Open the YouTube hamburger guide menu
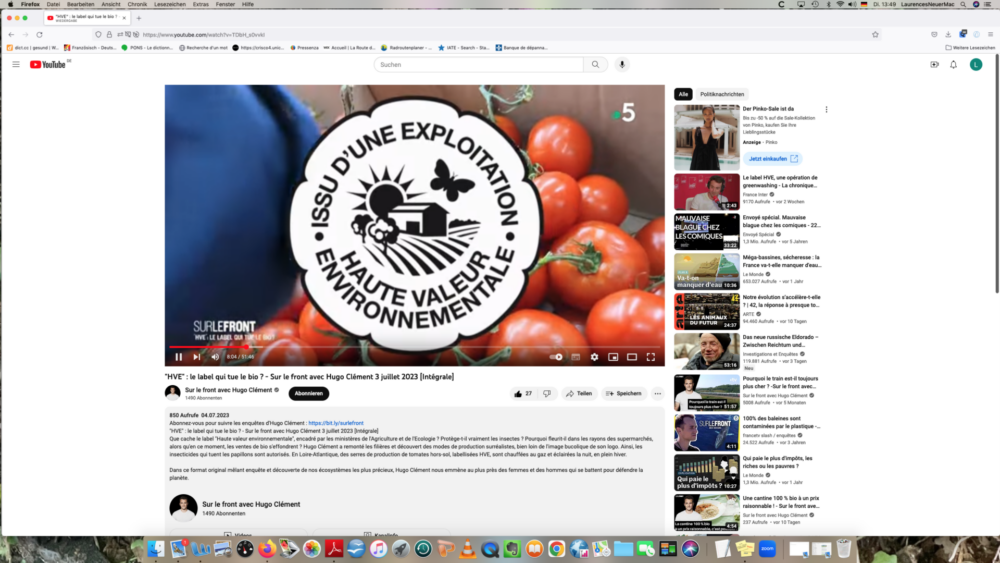The height and width of the screenshot is (563, 1000). point(16,64)
